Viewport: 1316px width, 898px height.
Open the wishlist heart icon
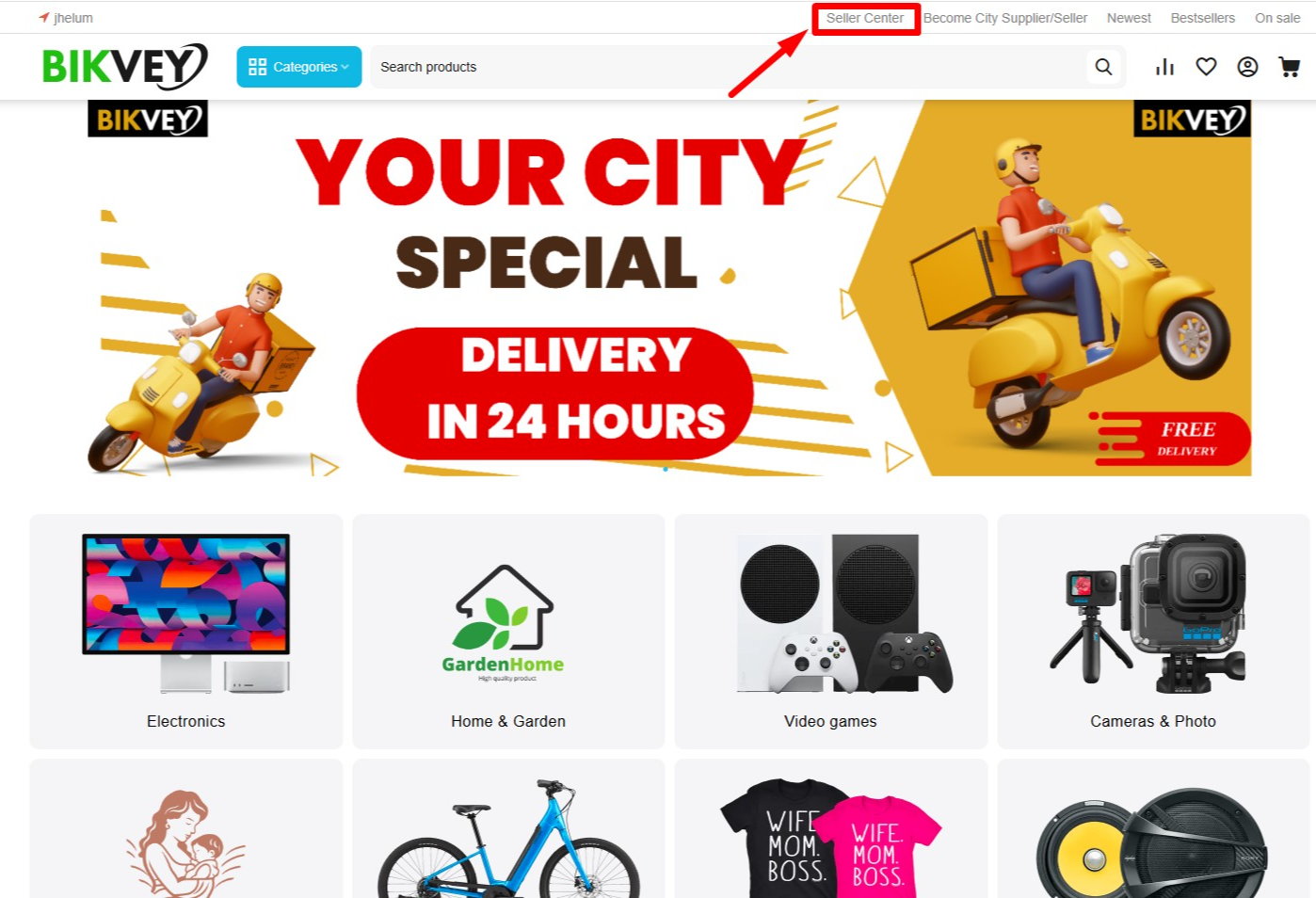pyautogui.click(x=1207, y=67)
